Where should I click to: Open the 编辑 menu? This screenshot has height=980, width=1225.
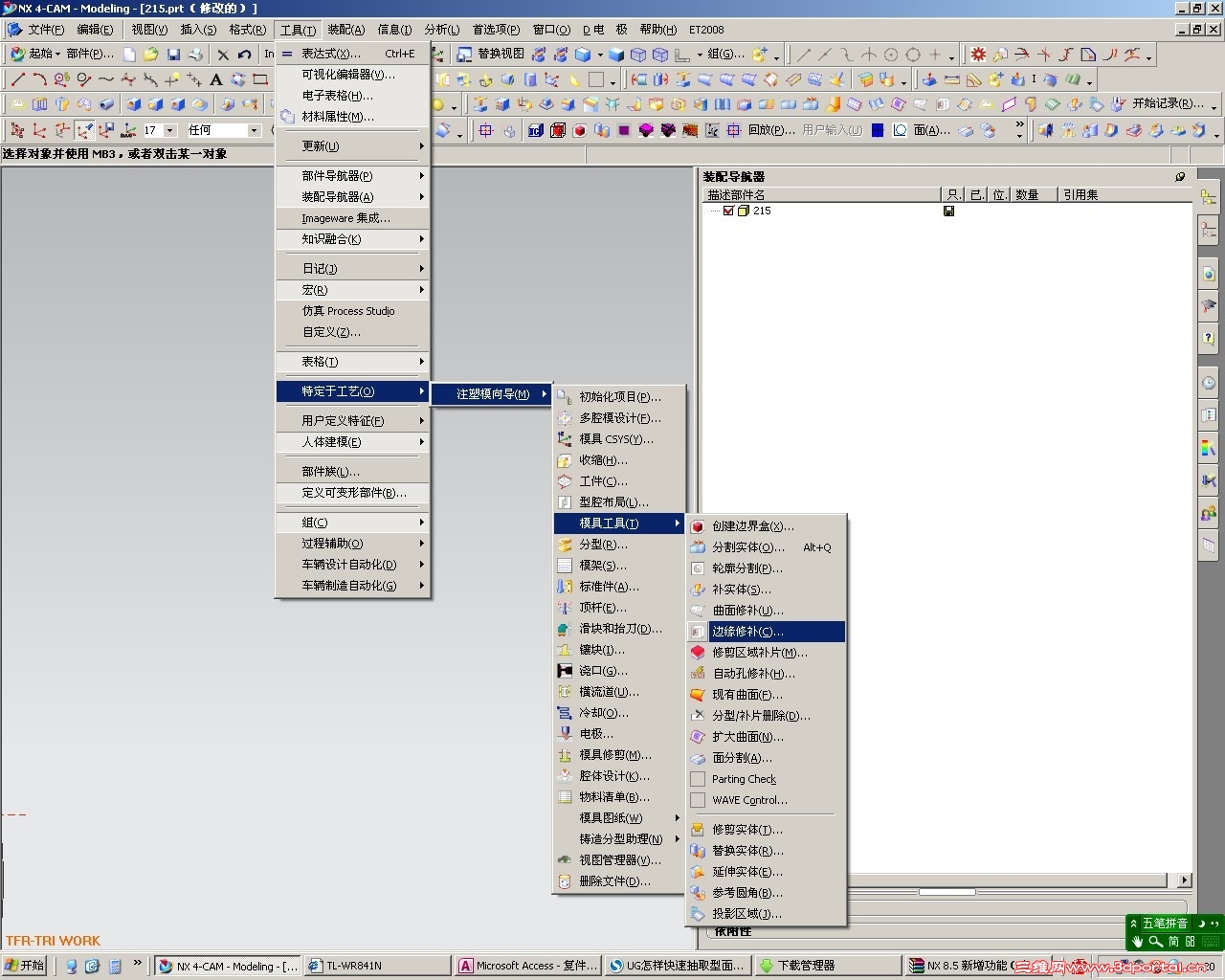95,30
